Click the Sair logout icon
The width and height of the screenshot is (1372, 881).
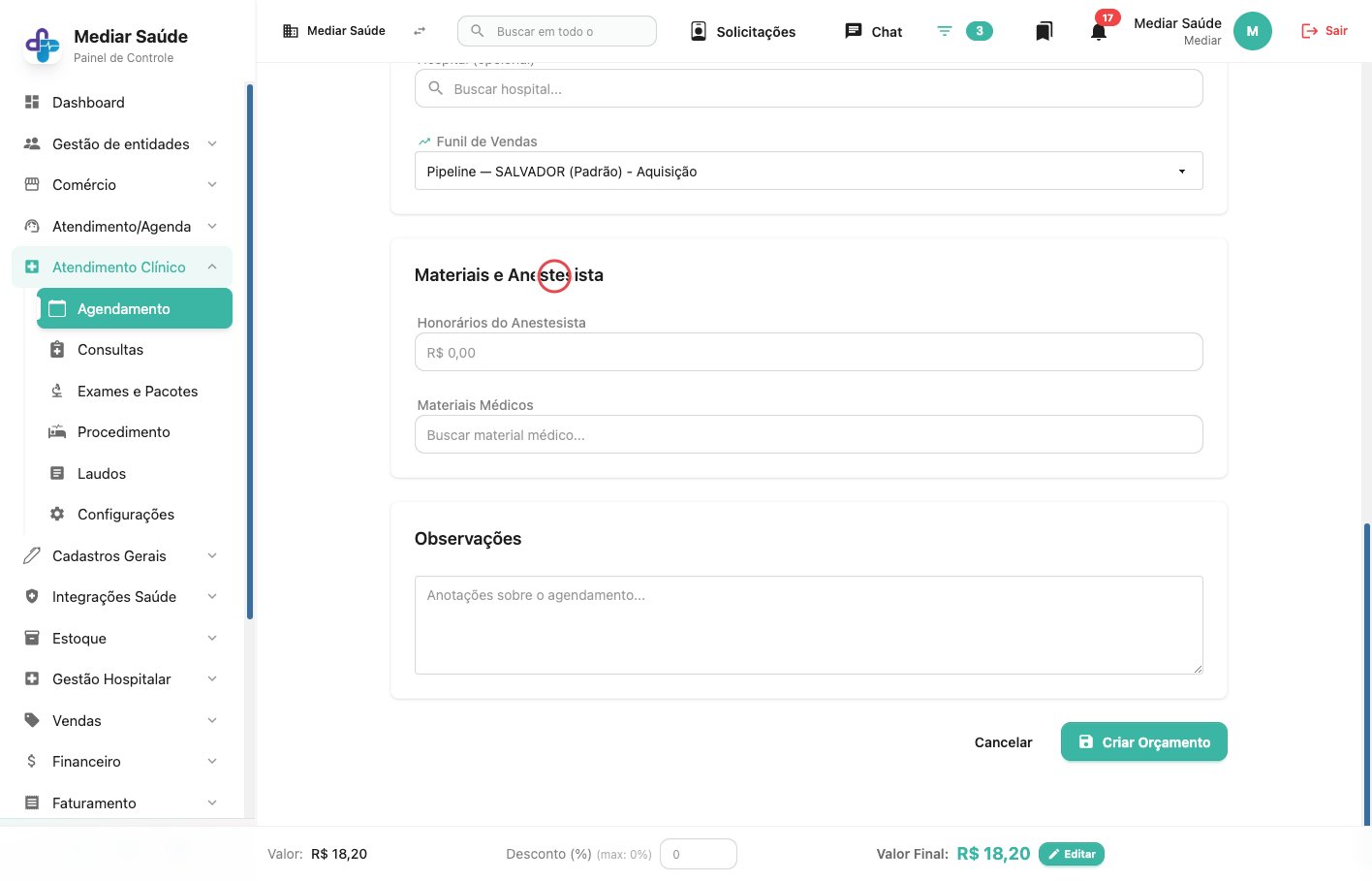[1309, 31]
